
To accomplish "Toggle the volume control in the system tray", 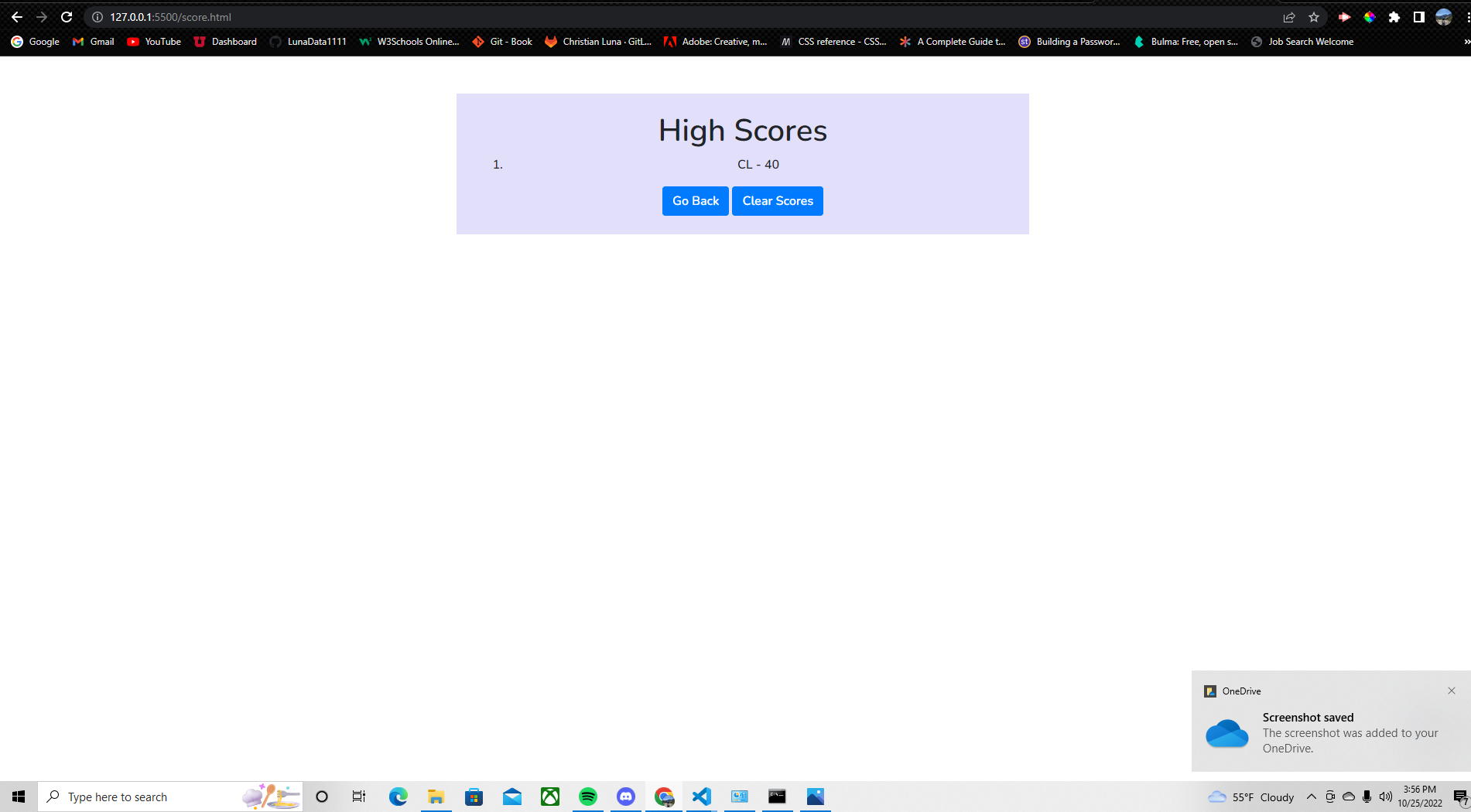I will tap(1385, 797).
